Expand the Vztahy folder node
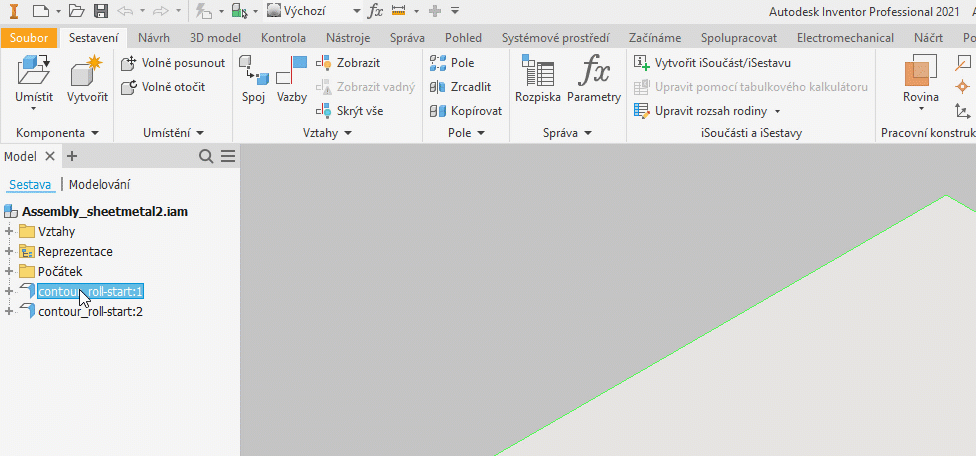976x456 pixels. pos(9,232)
